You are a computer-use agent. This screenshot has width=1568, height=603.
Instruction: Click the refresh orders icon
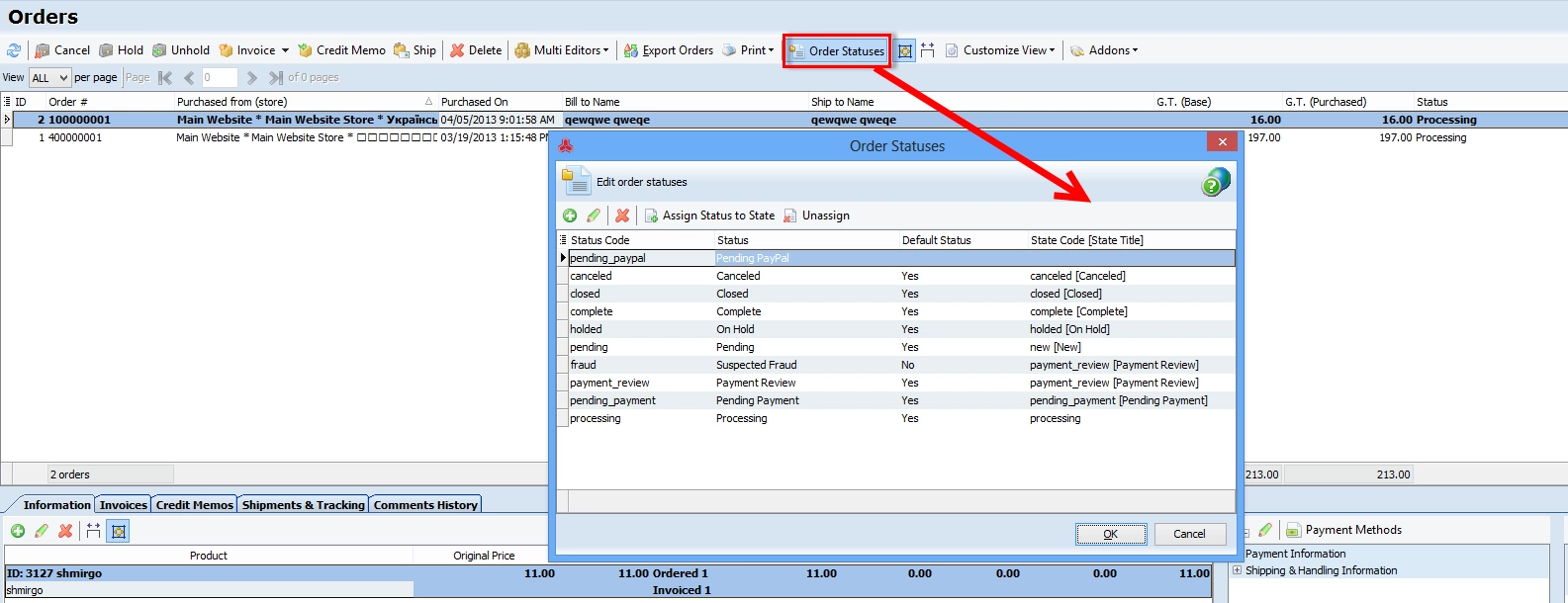[x=14, y=50]
